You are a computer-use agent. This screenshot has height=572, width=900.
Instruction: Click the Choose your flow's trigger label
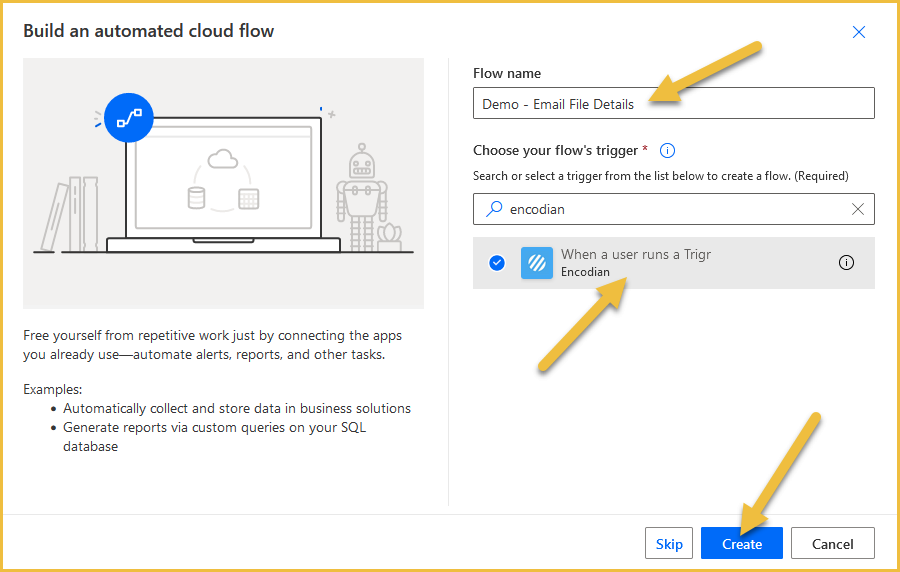555,150
